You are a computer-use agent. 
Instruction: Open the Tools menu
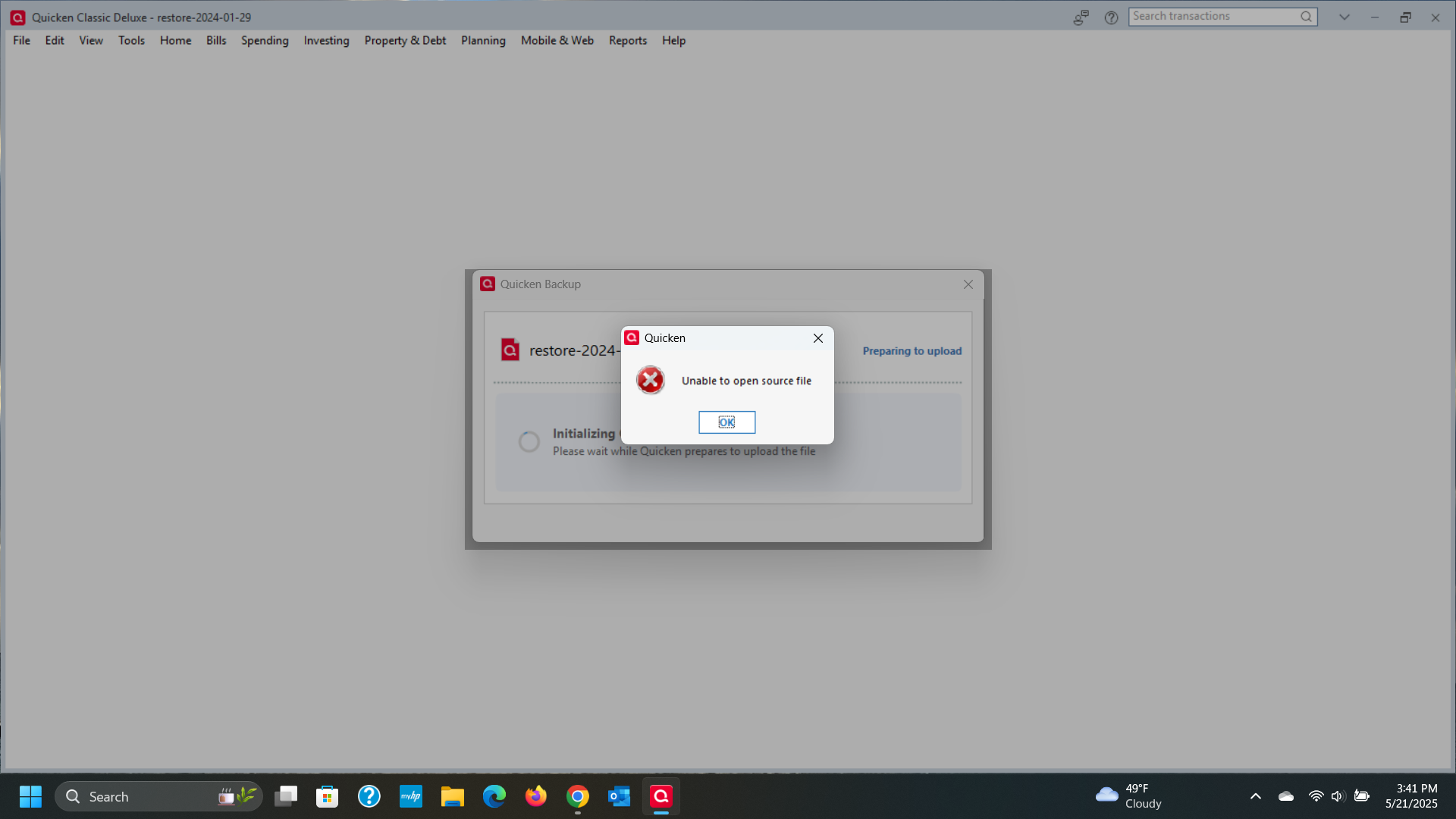[131, 41]
